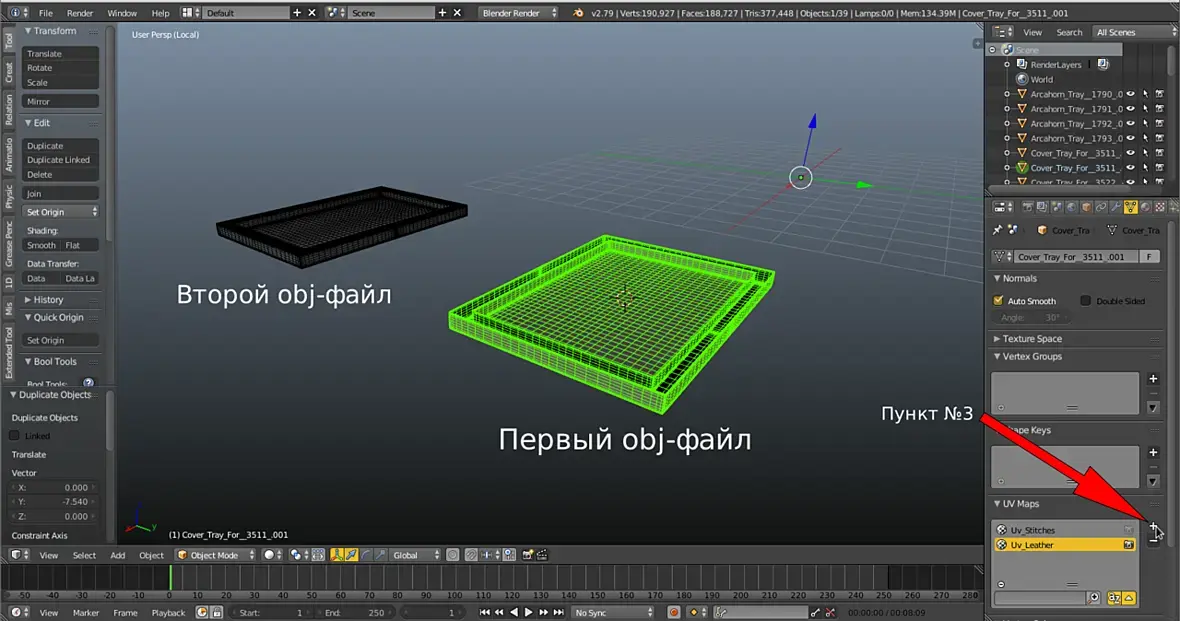The image size is (1180, 621).
Task: Click the pin icon in properties context row
Action: [998, 230]
